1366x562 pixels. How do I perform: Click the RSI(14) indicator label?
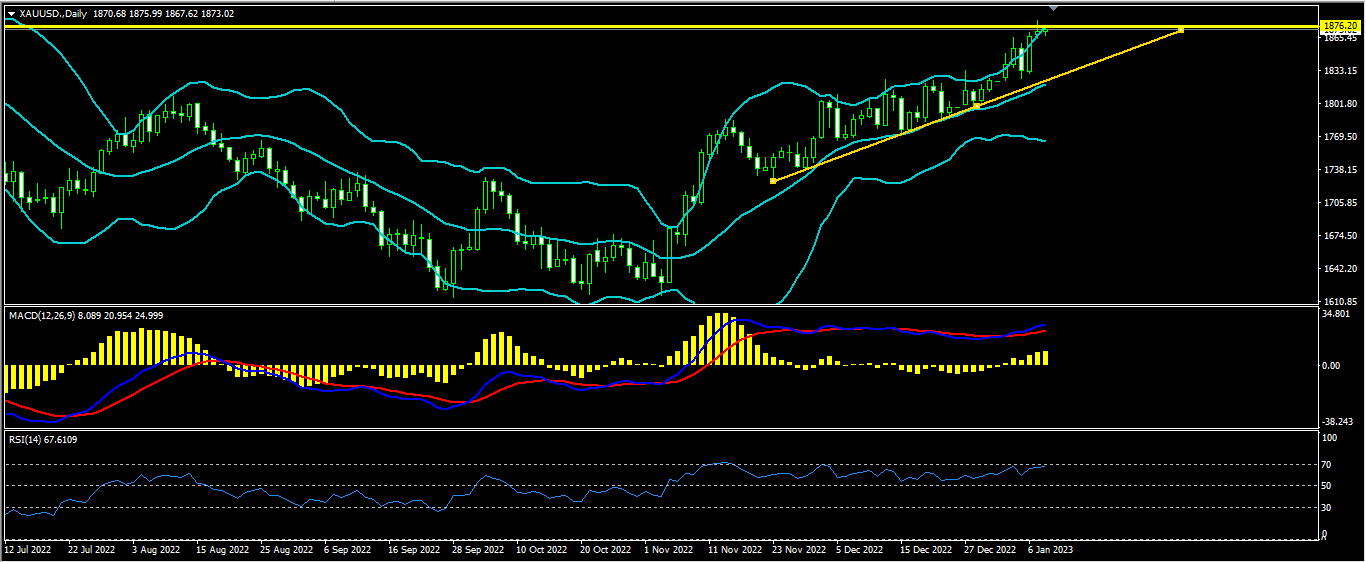click(30, 440)
